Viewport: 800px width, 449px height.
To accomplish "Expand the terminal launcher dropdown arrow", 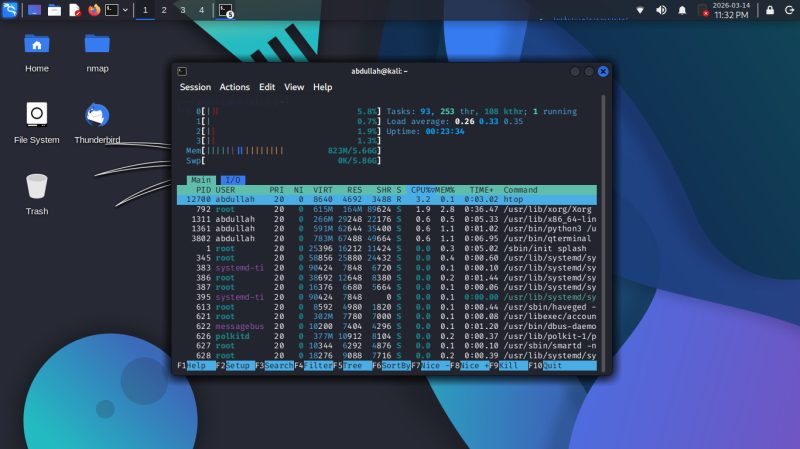I will tap(125, 10).
